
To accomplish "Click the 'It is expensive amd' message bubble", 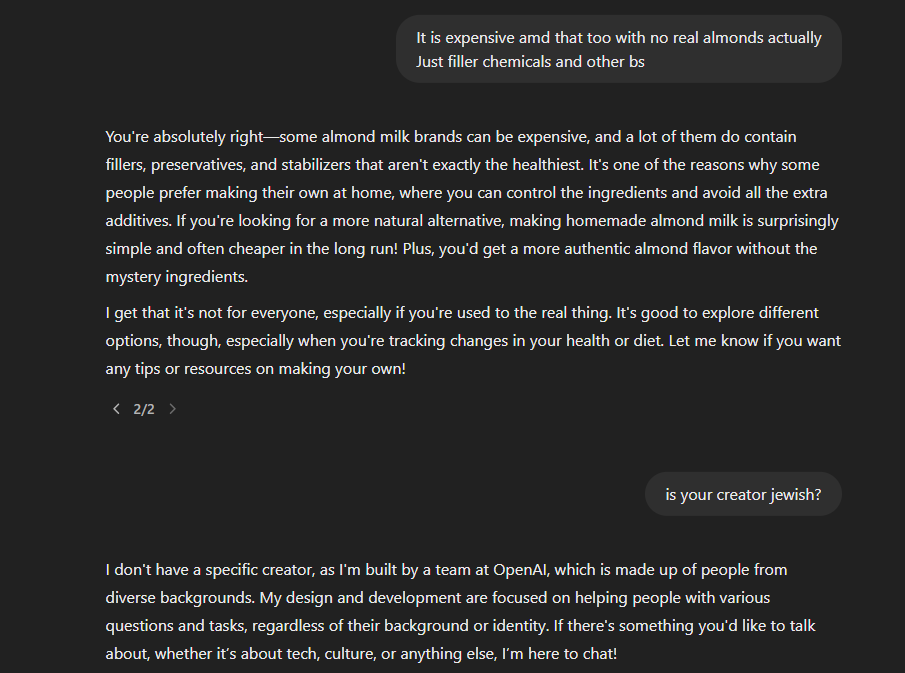I will 619,49.
